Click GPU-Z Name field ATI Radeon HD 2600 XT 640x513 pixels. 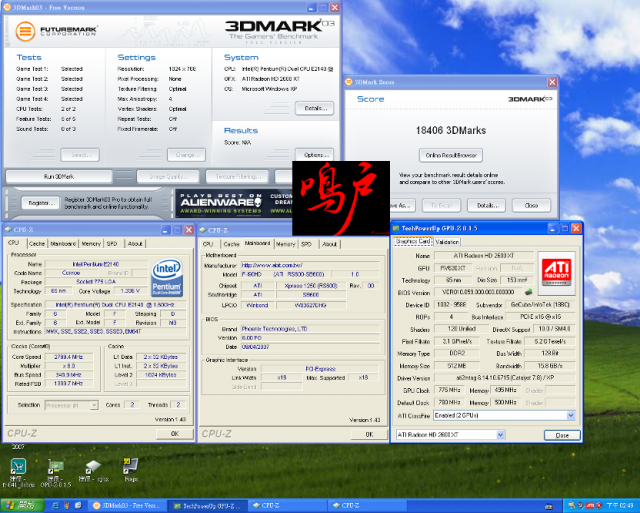pos(484,255)
